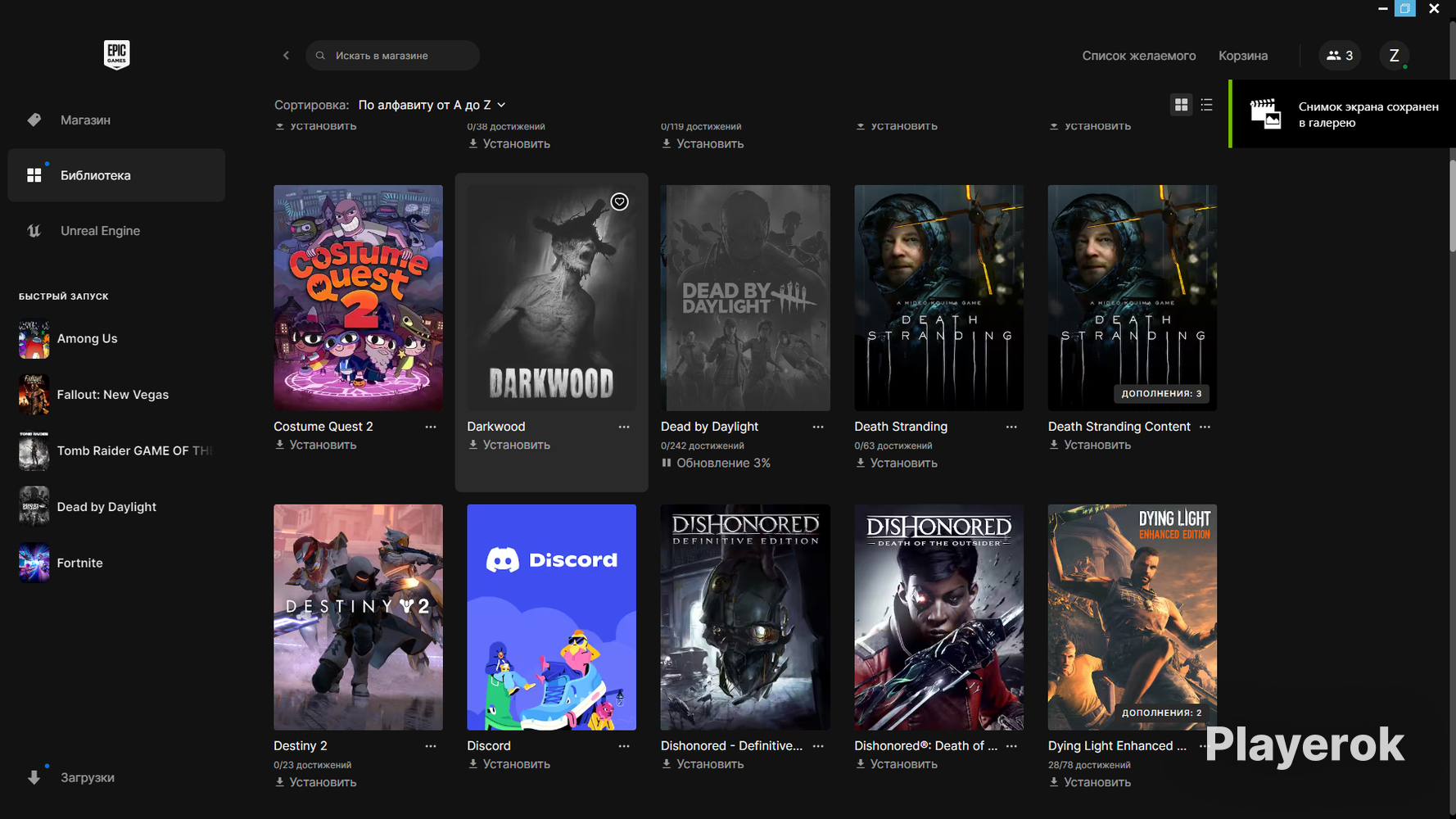Select the Библиотека library tab
The image size is (1456, 819).
pos(116,175)
